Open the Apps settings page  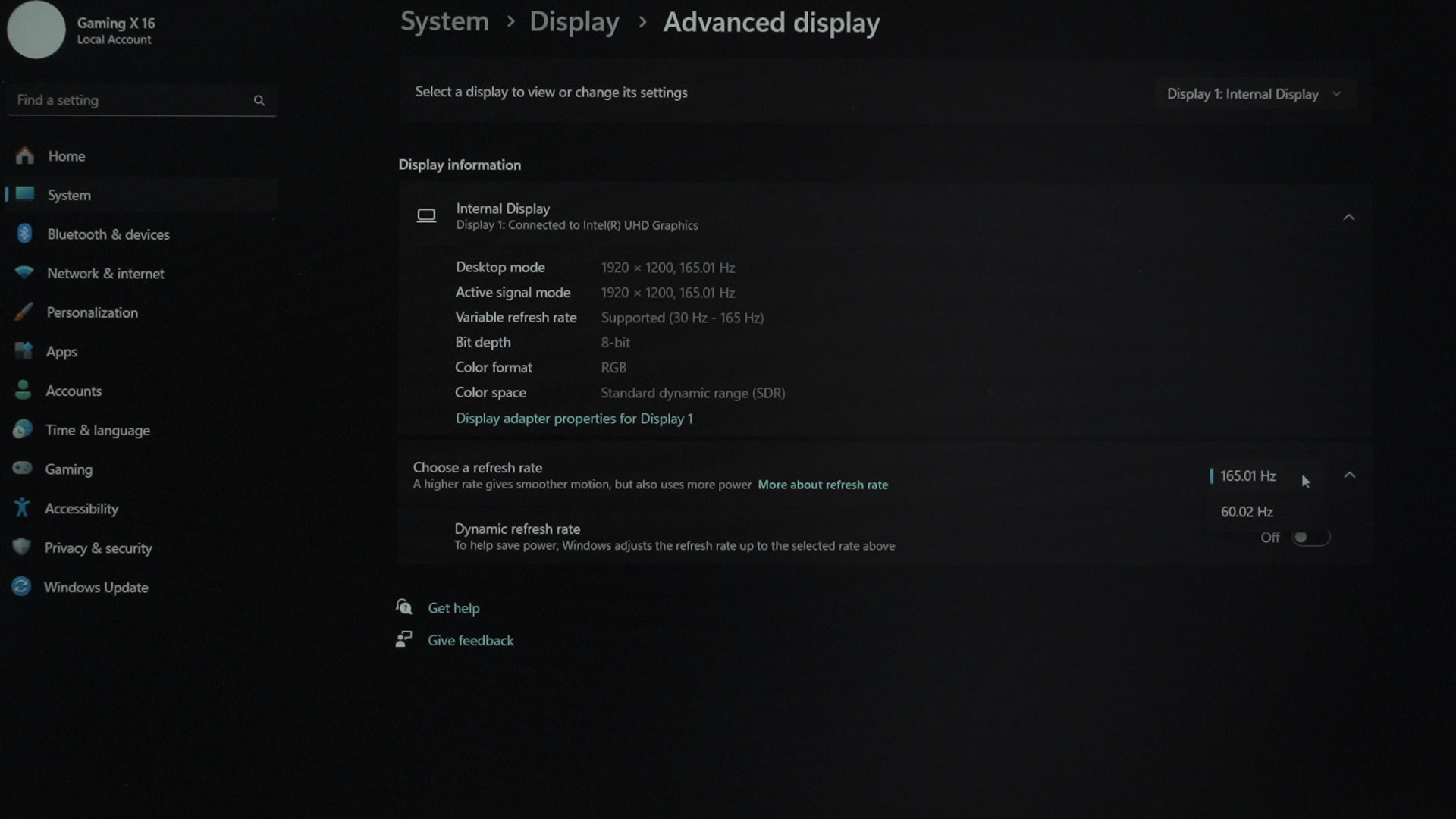pos(61,351)
